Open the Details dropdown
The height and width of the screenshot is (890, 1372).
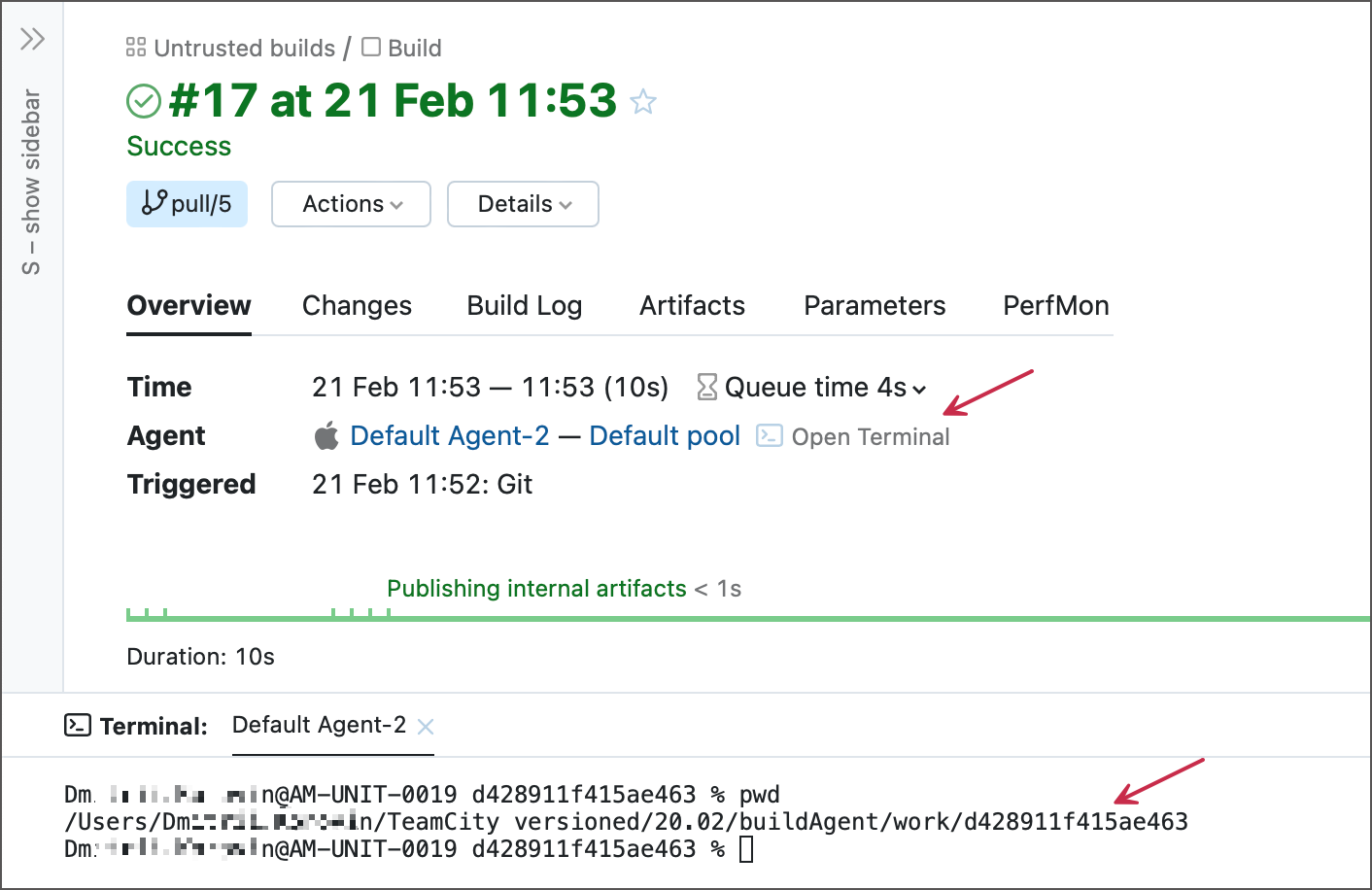[523, 204]
